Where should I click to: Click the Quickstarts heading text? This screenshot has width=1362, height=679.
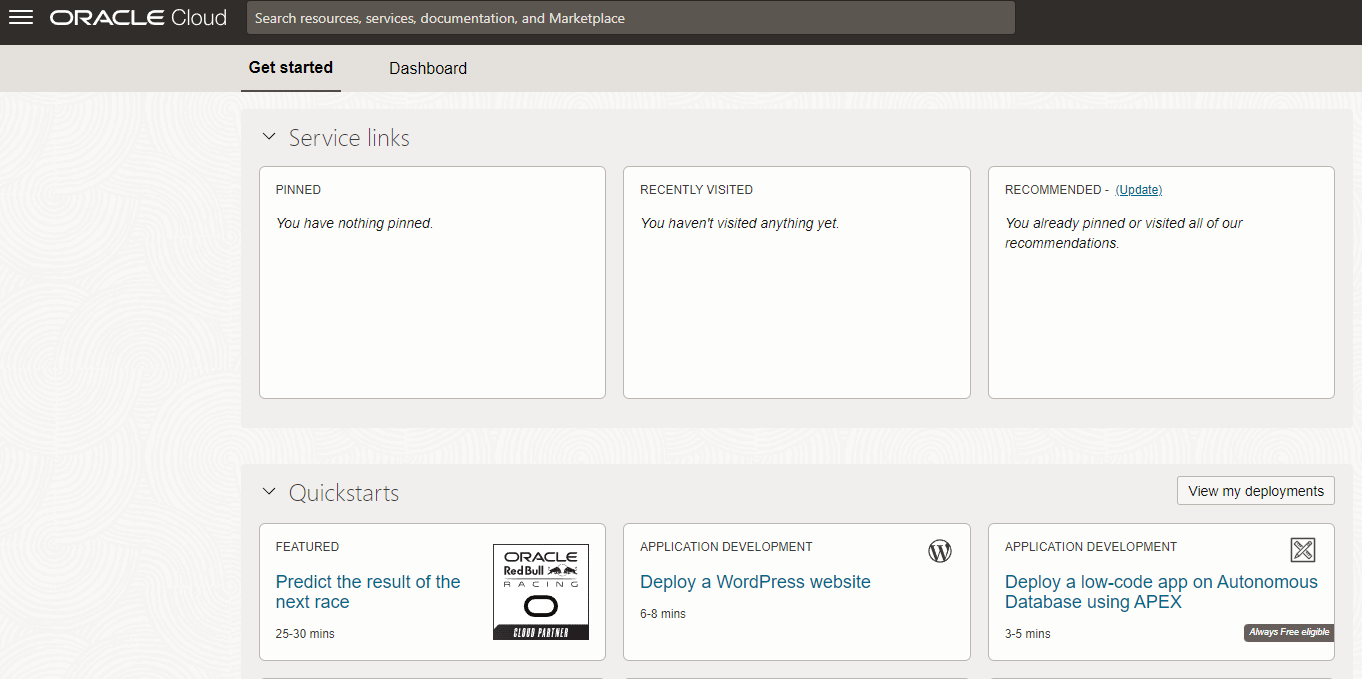(344, 493)
